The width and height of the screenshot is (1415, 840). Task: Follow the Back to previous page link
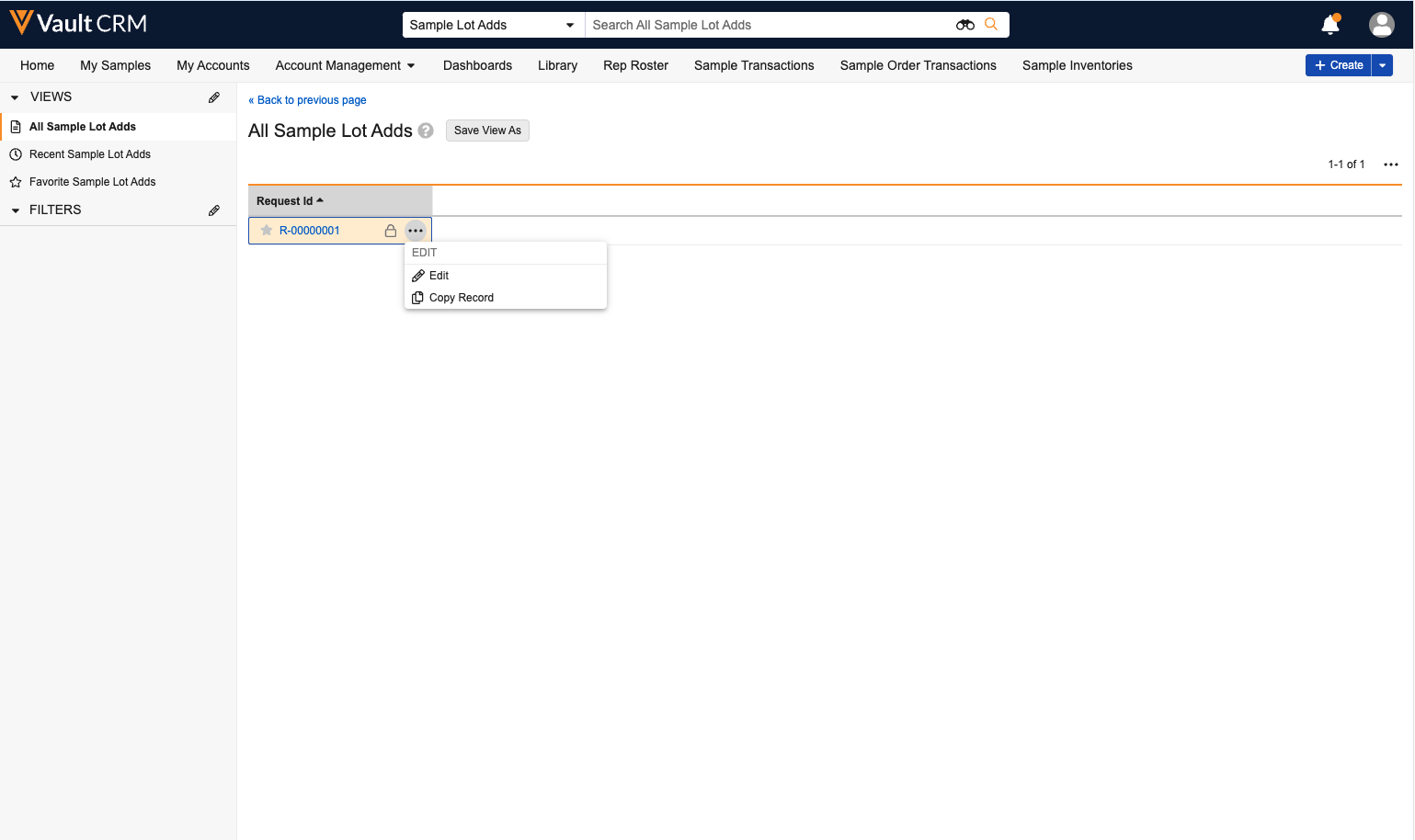311,100
